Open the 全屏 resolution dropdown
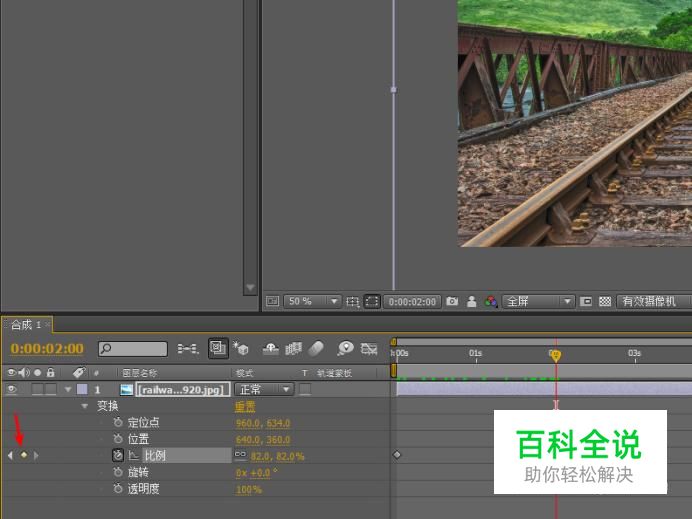 [538, 301]
